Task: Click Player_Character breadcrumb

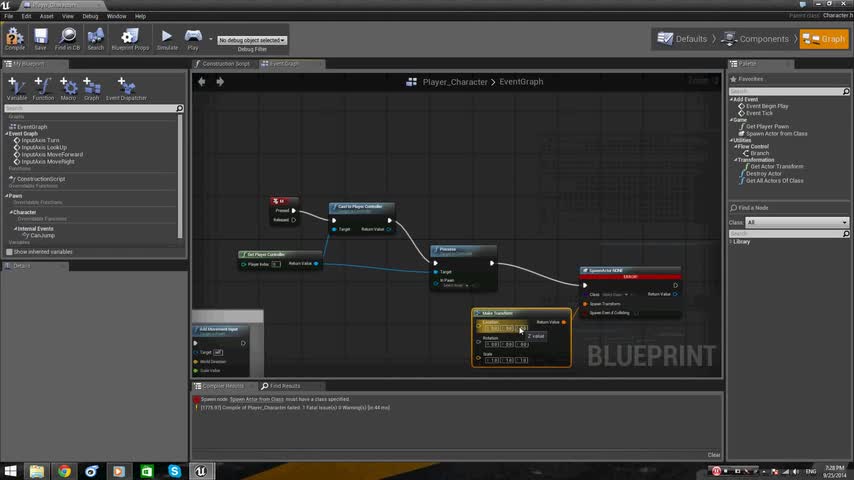Action: click(x=455, y=82)
